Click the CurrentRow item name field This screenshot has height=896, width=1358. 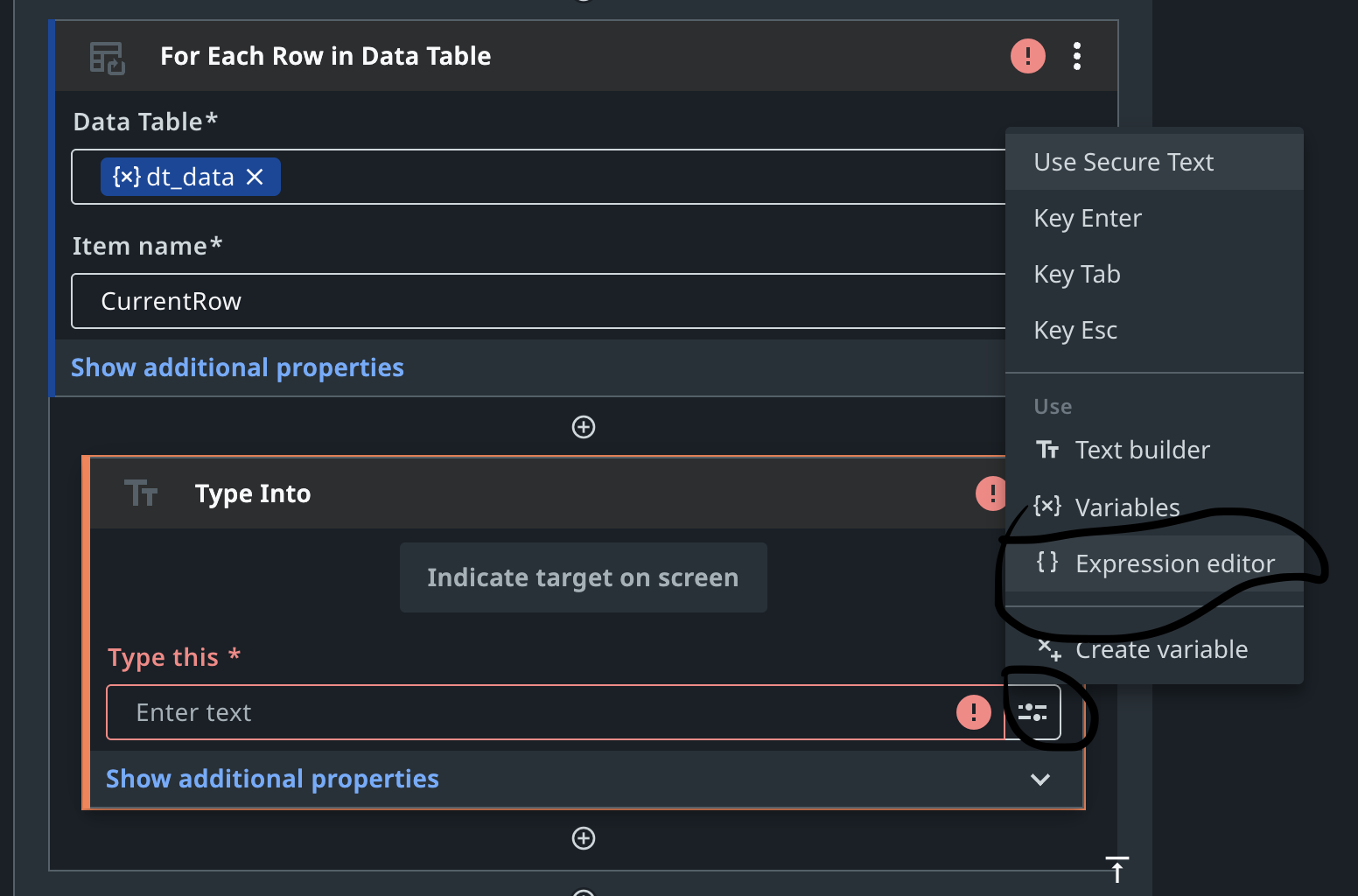coord(525,301)
